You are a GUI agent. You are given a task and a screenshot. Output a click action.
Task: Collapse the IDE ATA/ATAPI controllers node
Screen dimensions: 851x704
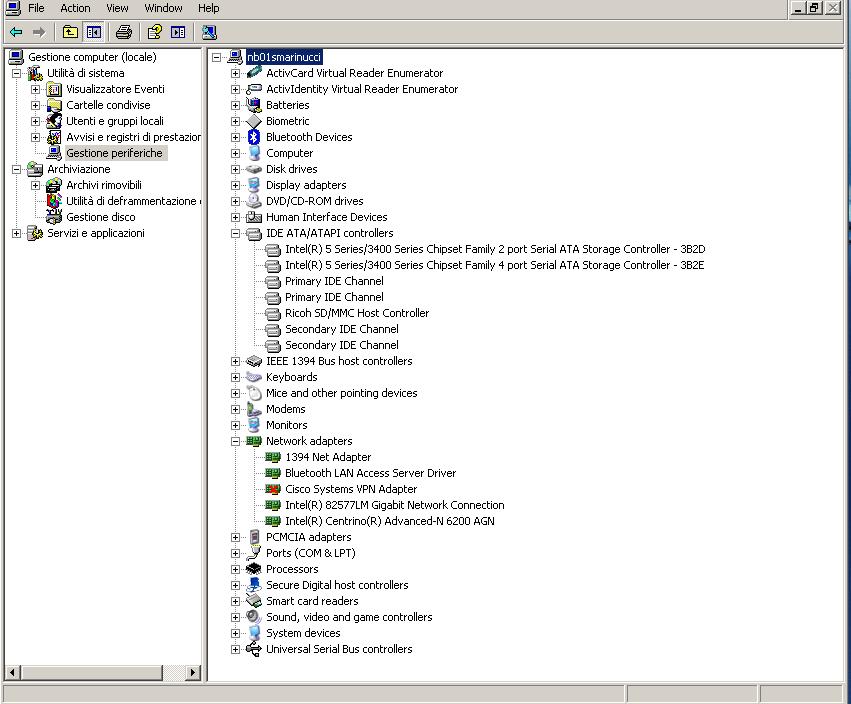(x=236, y=233)
